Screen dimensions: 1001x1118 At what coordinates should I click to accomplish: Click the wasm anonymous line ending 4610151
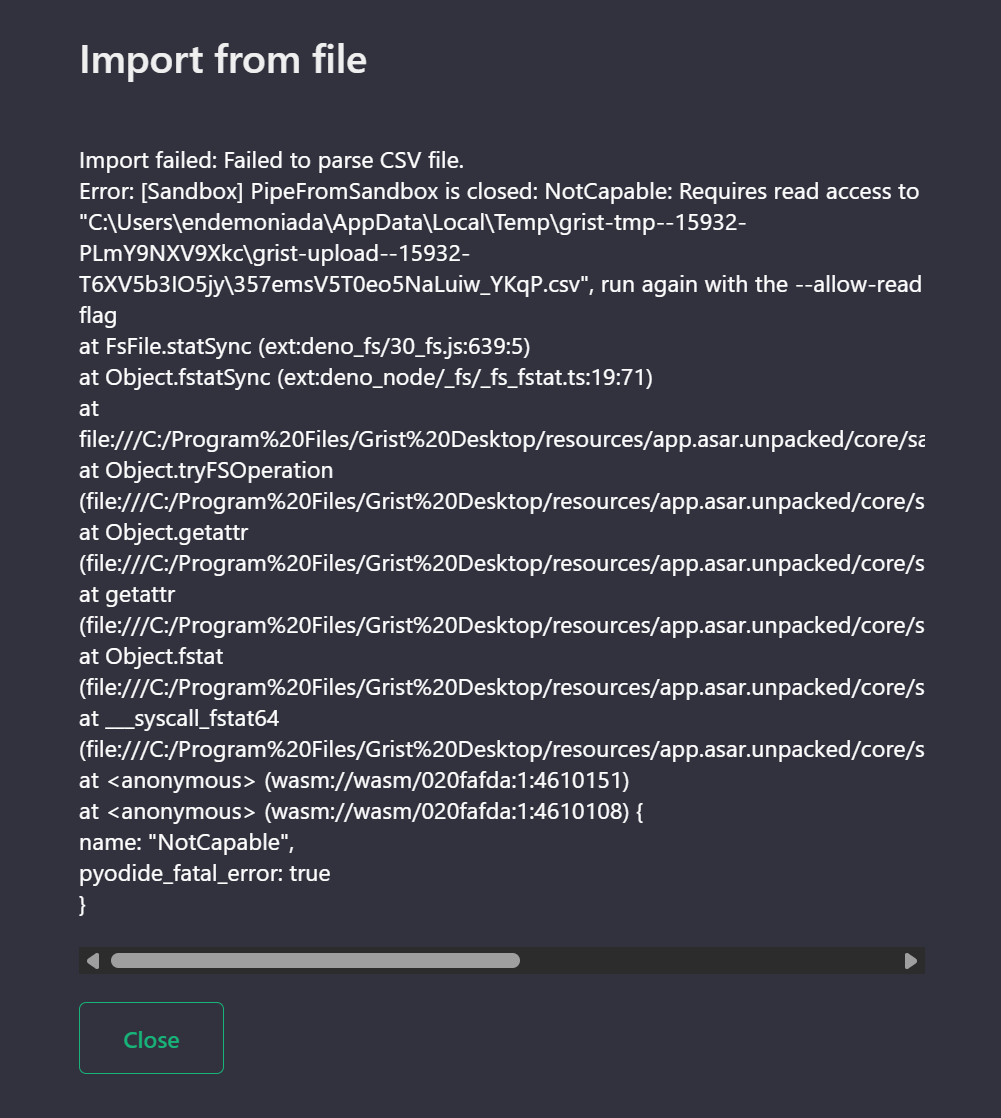[354, 781]
